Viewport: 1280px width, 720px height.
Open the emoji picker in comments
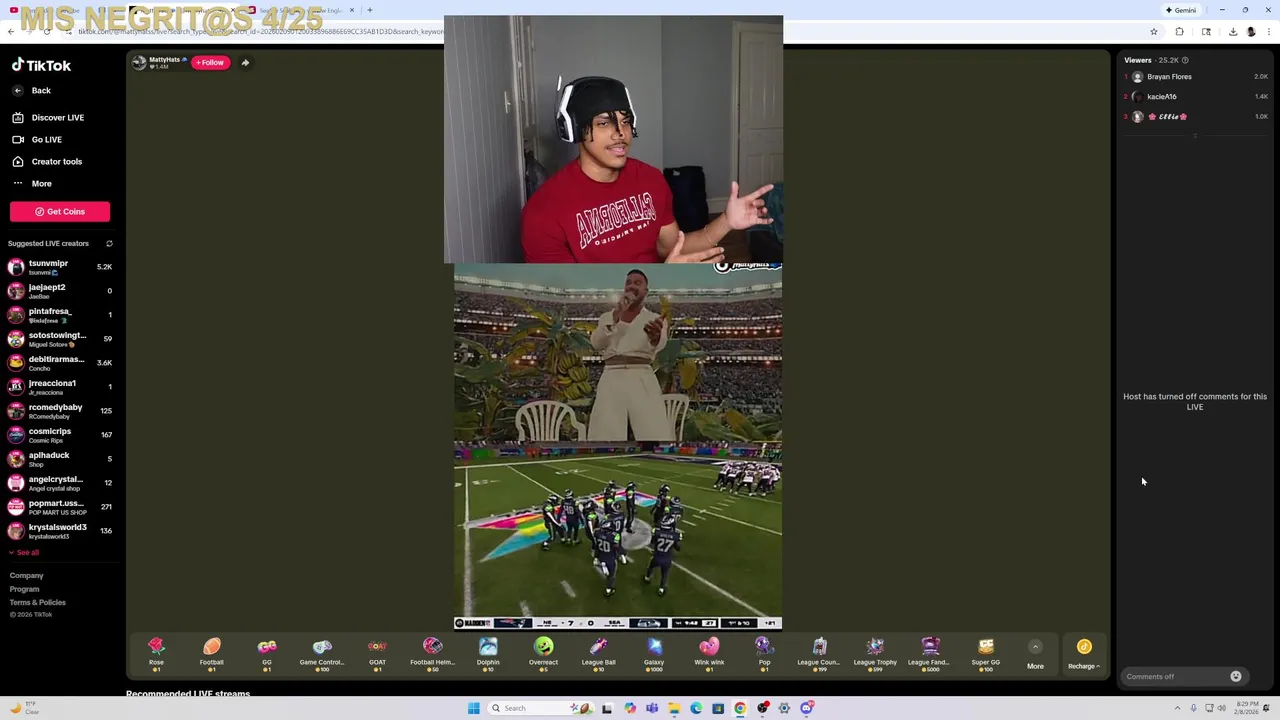pos(1236,676)
